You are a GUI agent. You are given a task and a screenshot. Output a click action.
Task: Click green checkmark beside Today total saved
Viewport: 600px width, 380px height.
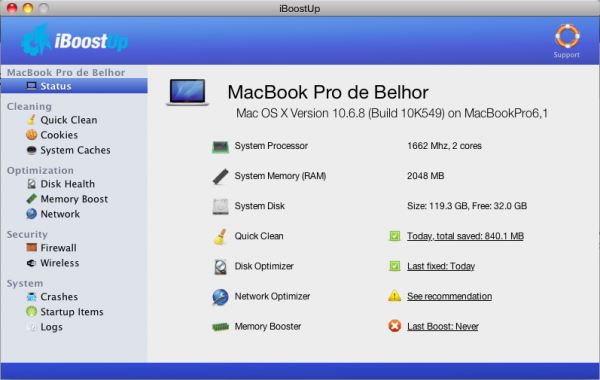[x=395, y=236]
